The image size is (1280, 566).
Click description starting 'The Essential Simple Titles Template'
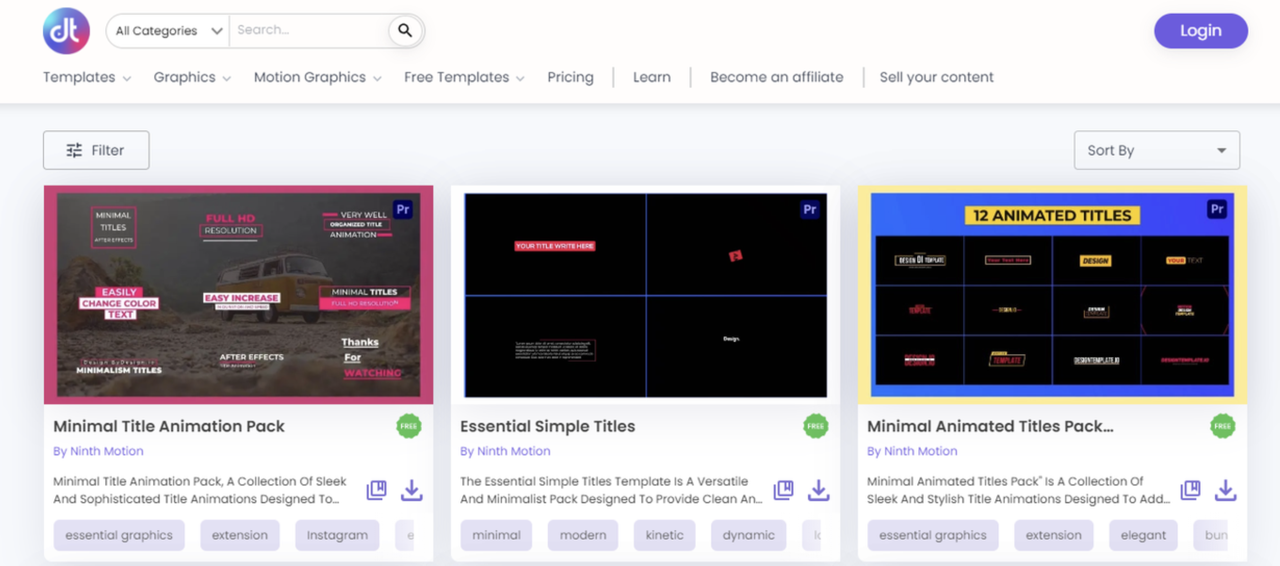[611, 490]
